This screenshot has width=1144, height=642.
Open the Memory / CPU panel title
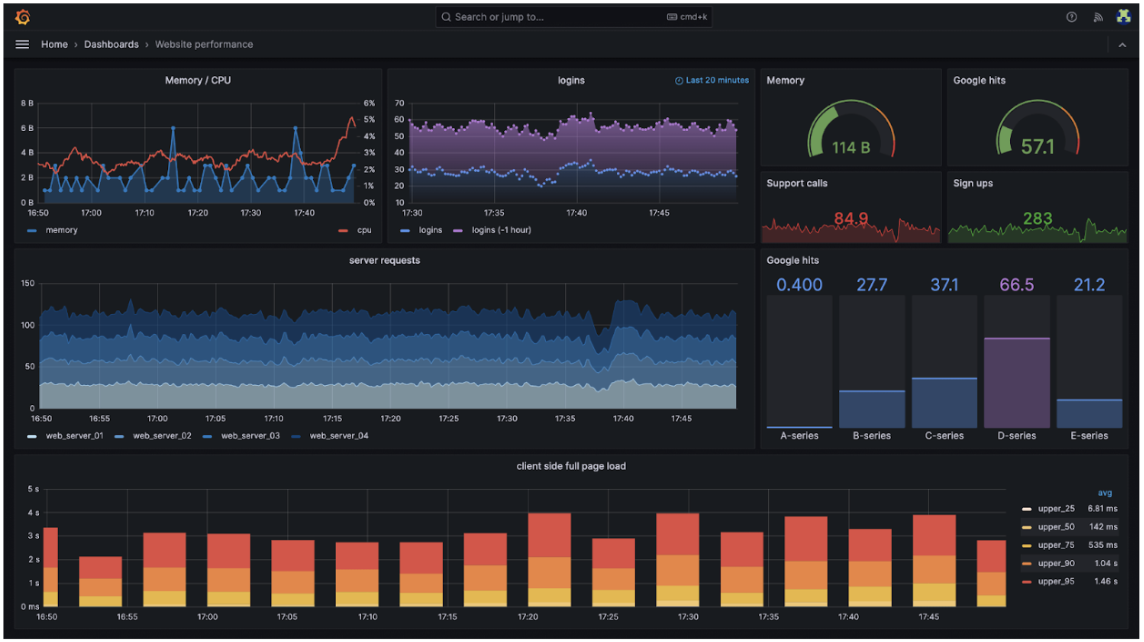(x=198, y=80)
